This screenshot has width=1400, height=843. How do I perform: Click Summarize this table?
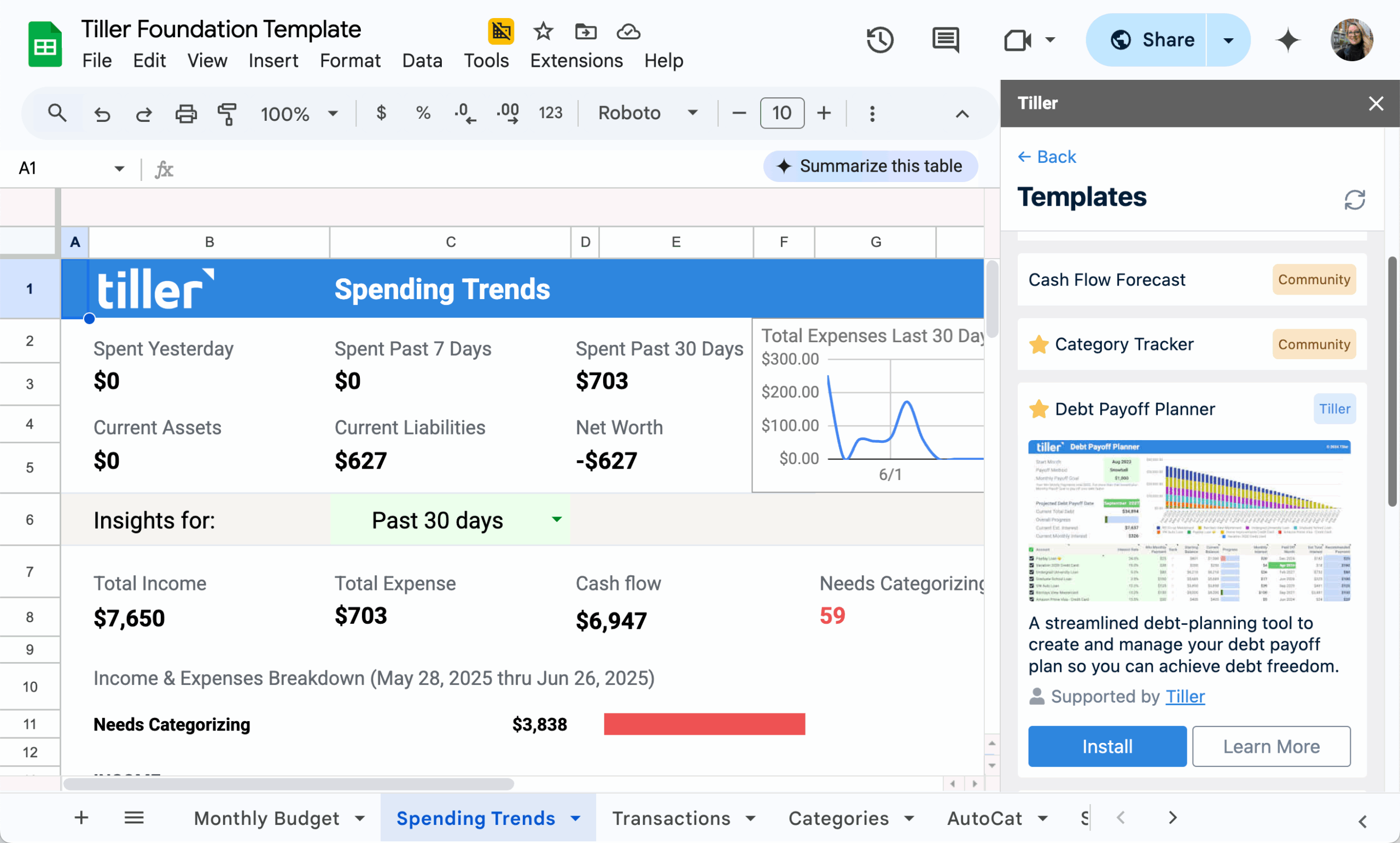(871, 166)
